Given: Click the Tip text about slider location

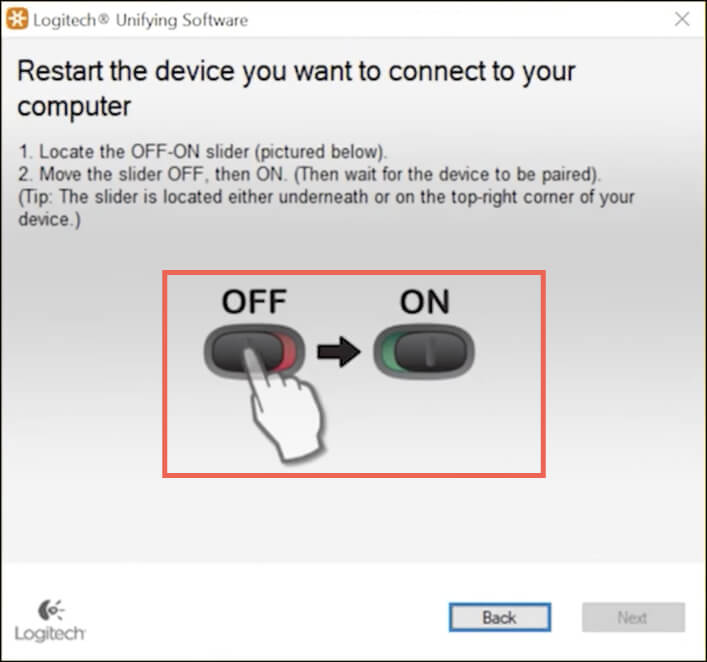Looking at the screenshot, I should pyautogui.click(x=326, y=208).
